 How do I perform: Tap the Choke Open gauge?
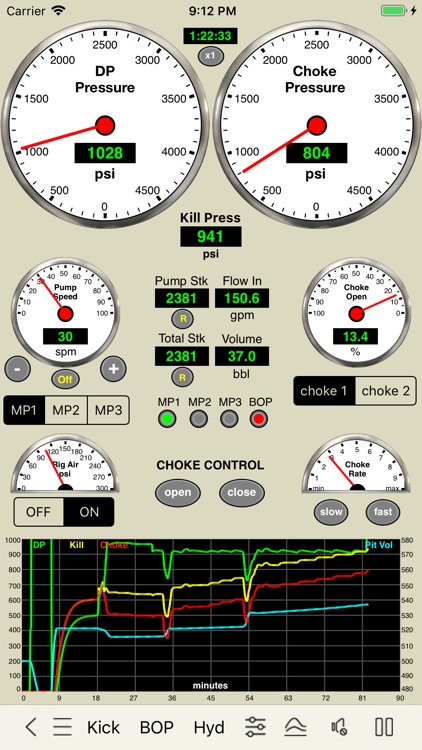pos(356,313)
